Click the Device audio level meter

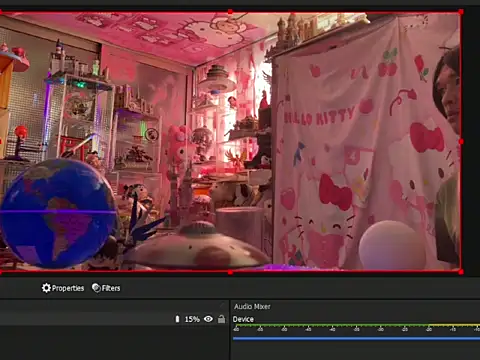pyautogui.click(x=356, y=325)
